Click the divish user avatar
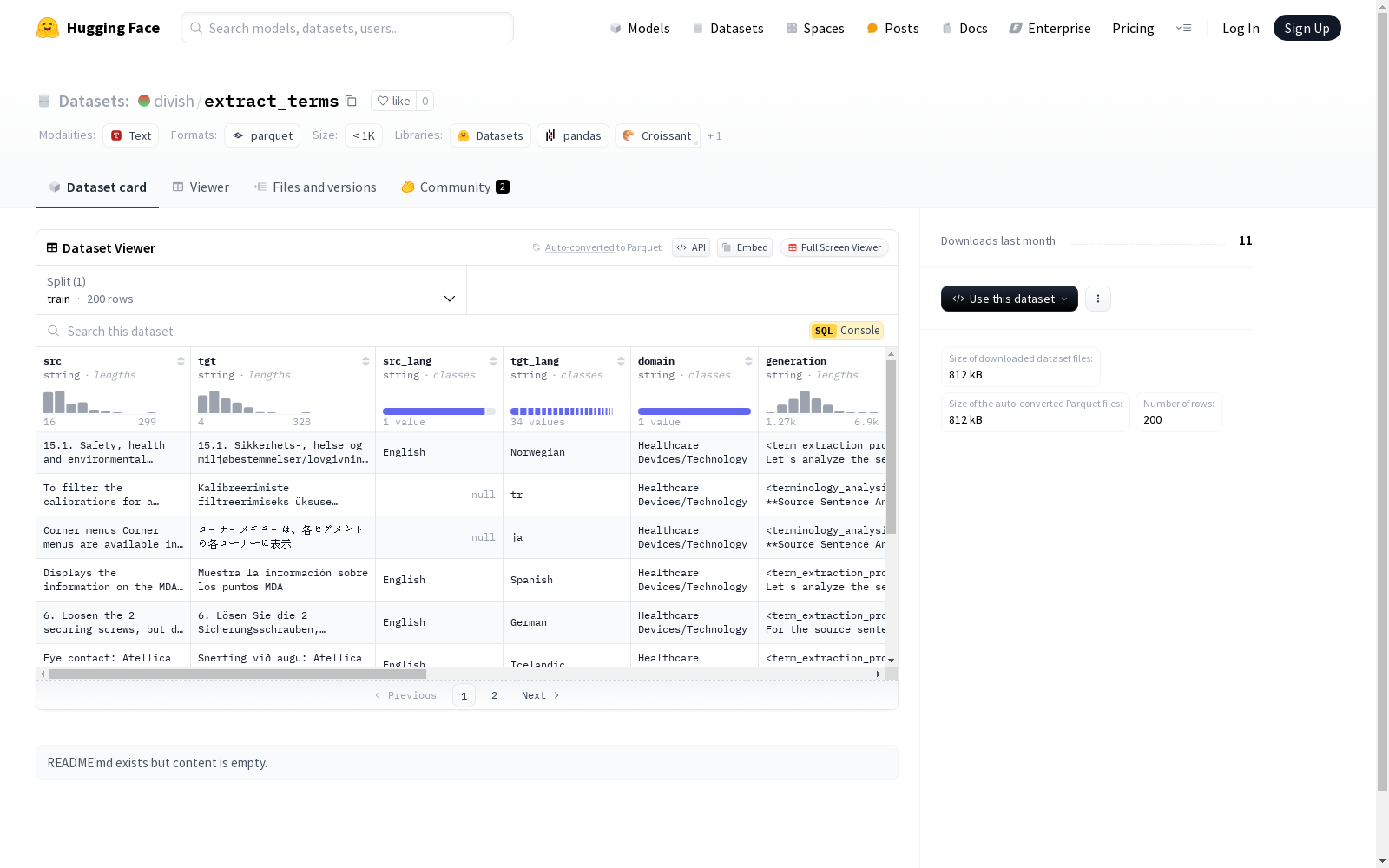Viewport: 1389px width, 868px height. 144,101
